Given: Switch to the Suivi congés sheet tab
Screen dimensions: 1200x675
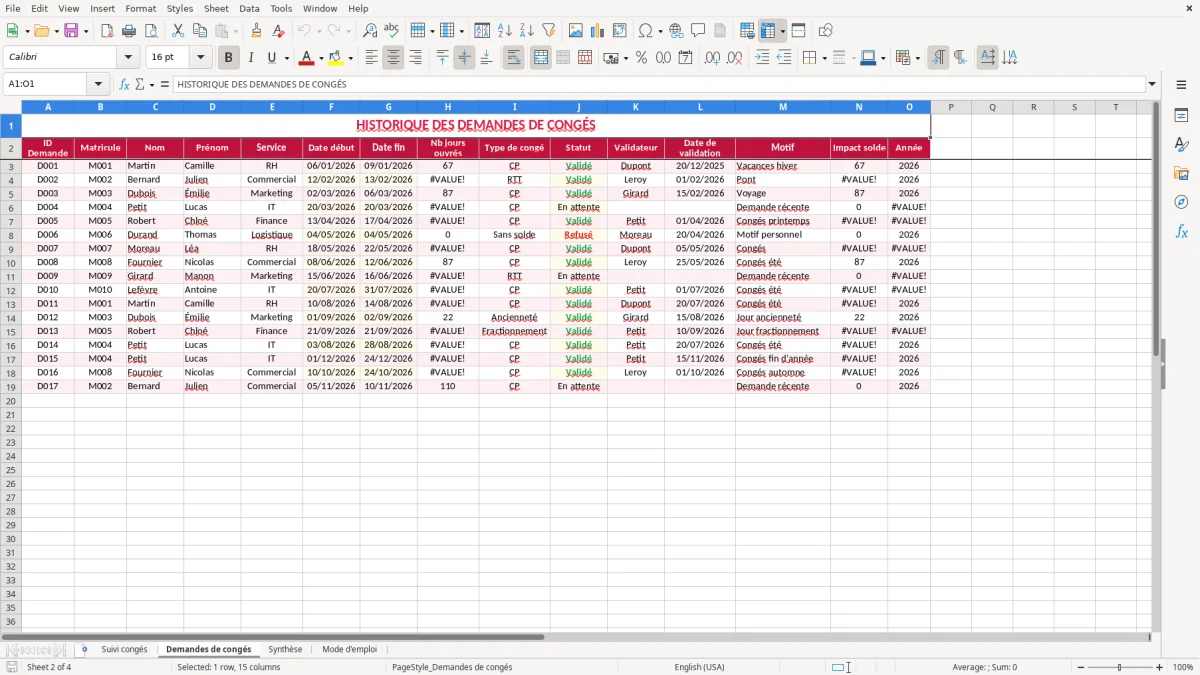Looking at the screenshot, I should click(124, 650).
